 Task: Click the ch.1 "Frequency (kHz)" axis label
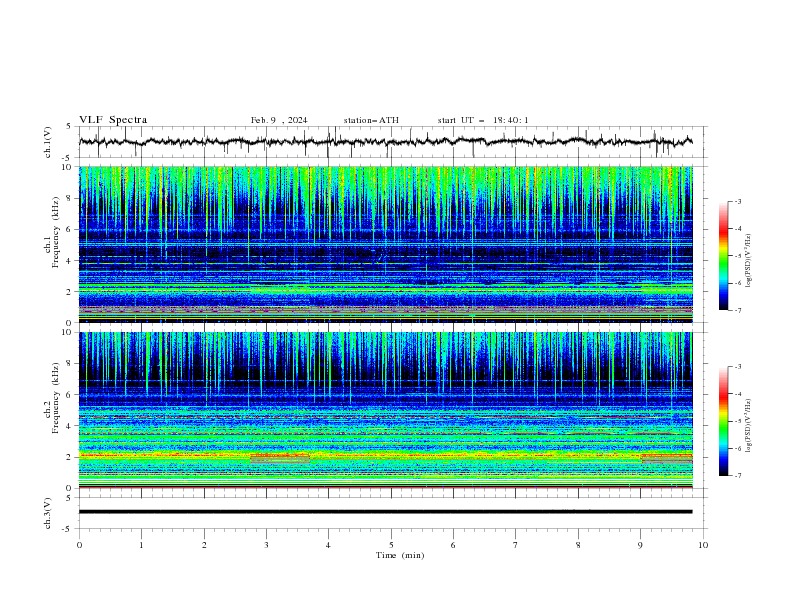click(x=56, y=232)
